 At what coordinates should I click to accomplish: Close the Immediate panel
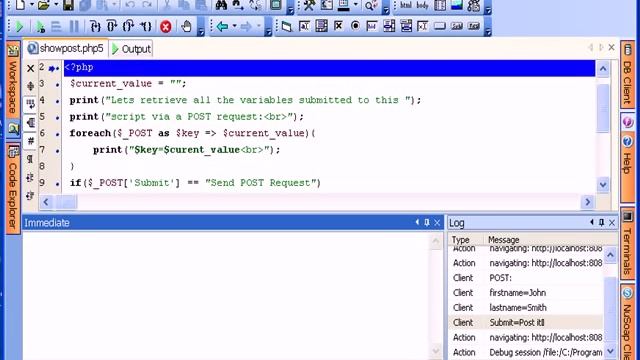(437, 222)
